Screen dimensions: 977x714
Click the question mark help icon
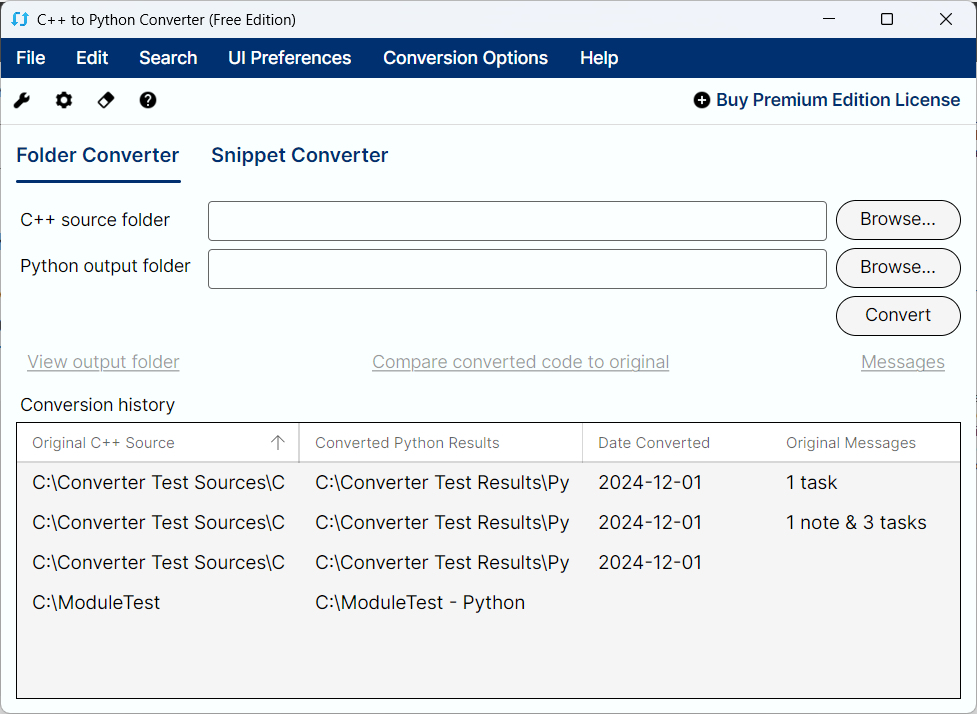[x=148, y=100]
